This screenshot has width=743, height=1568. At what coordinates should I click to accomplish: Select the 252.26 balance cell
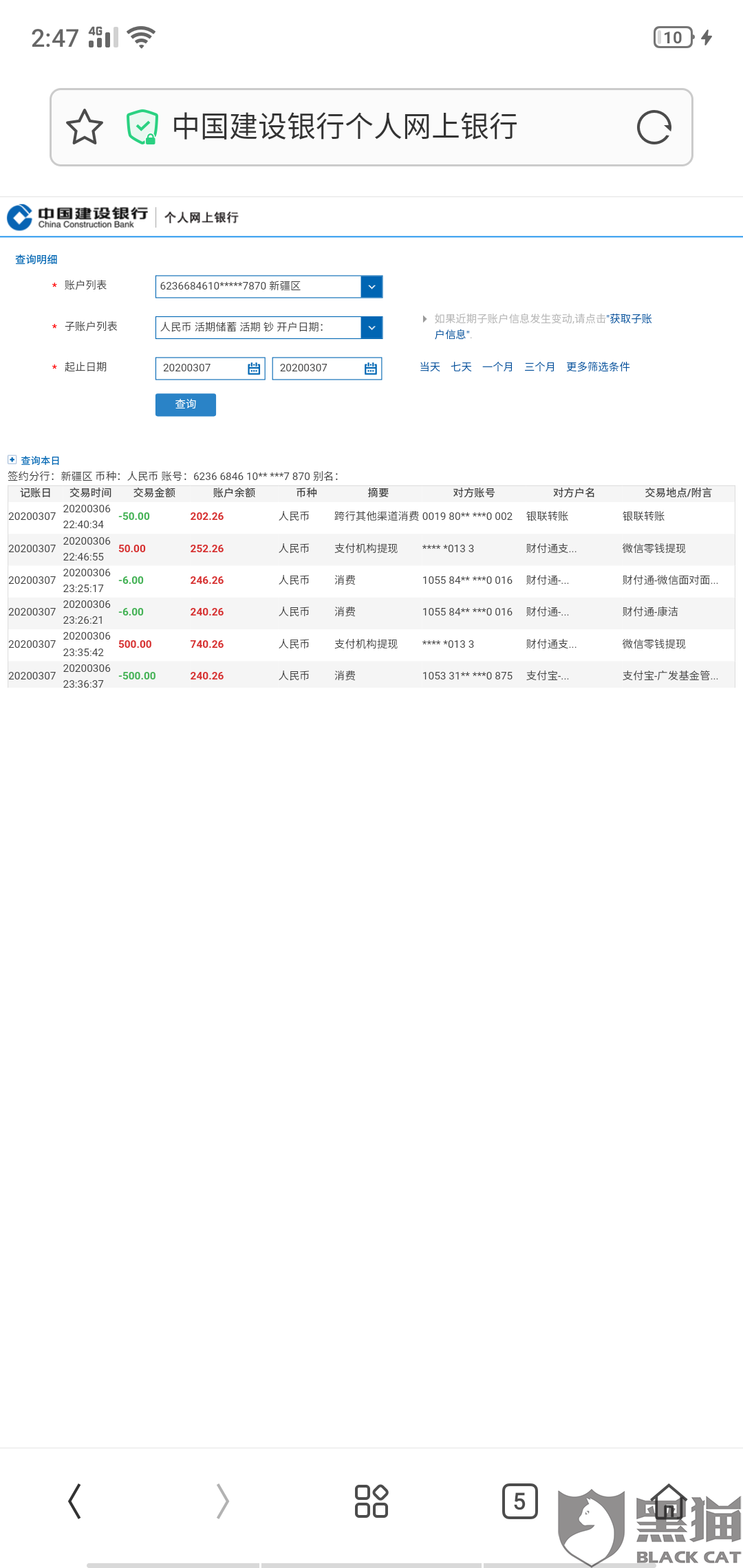click(207, 549)
